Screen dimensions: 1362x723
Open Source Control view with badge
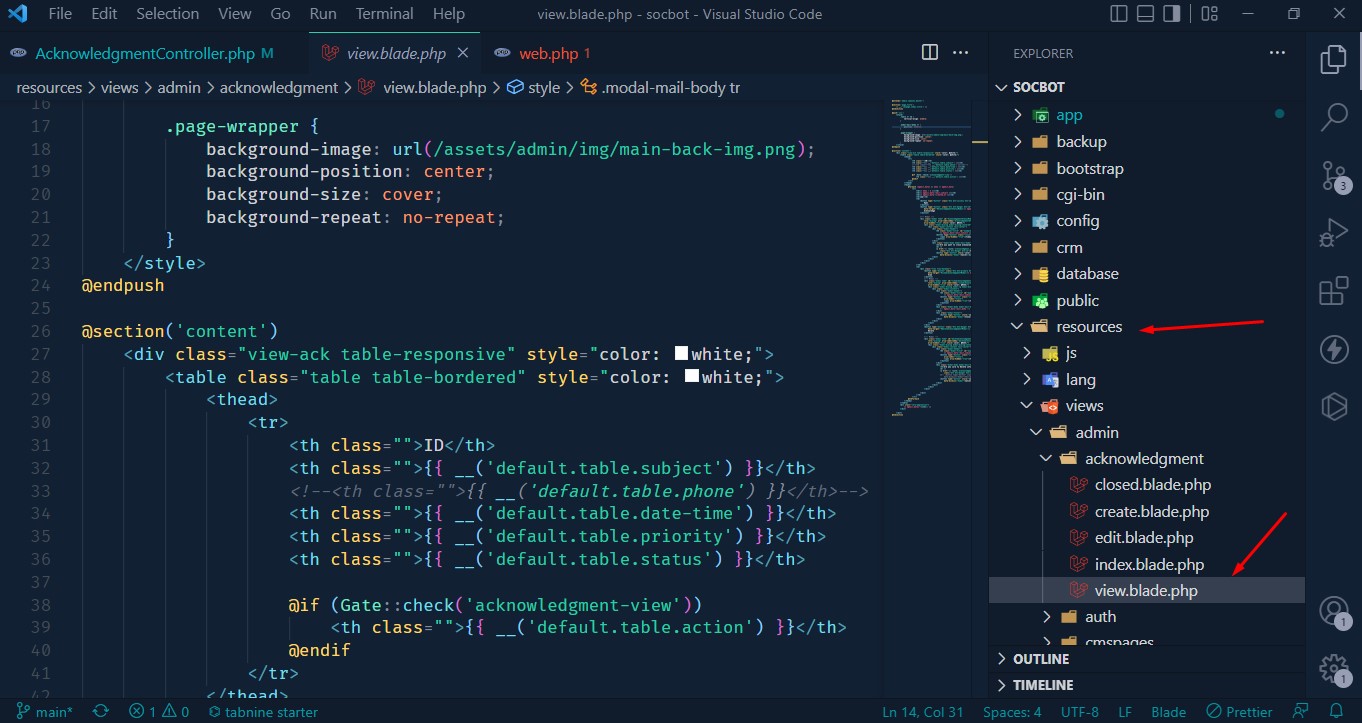[x=1334, y=175]
